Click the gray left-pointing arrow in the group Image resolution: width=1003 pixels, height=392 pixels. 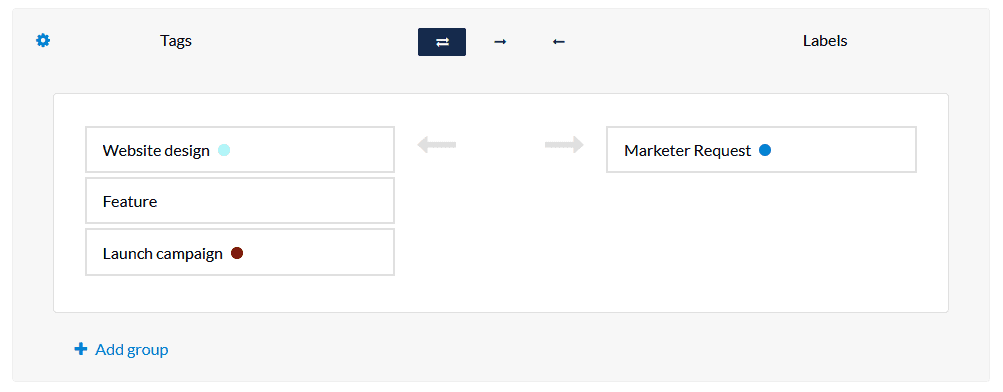pos(436,145)
